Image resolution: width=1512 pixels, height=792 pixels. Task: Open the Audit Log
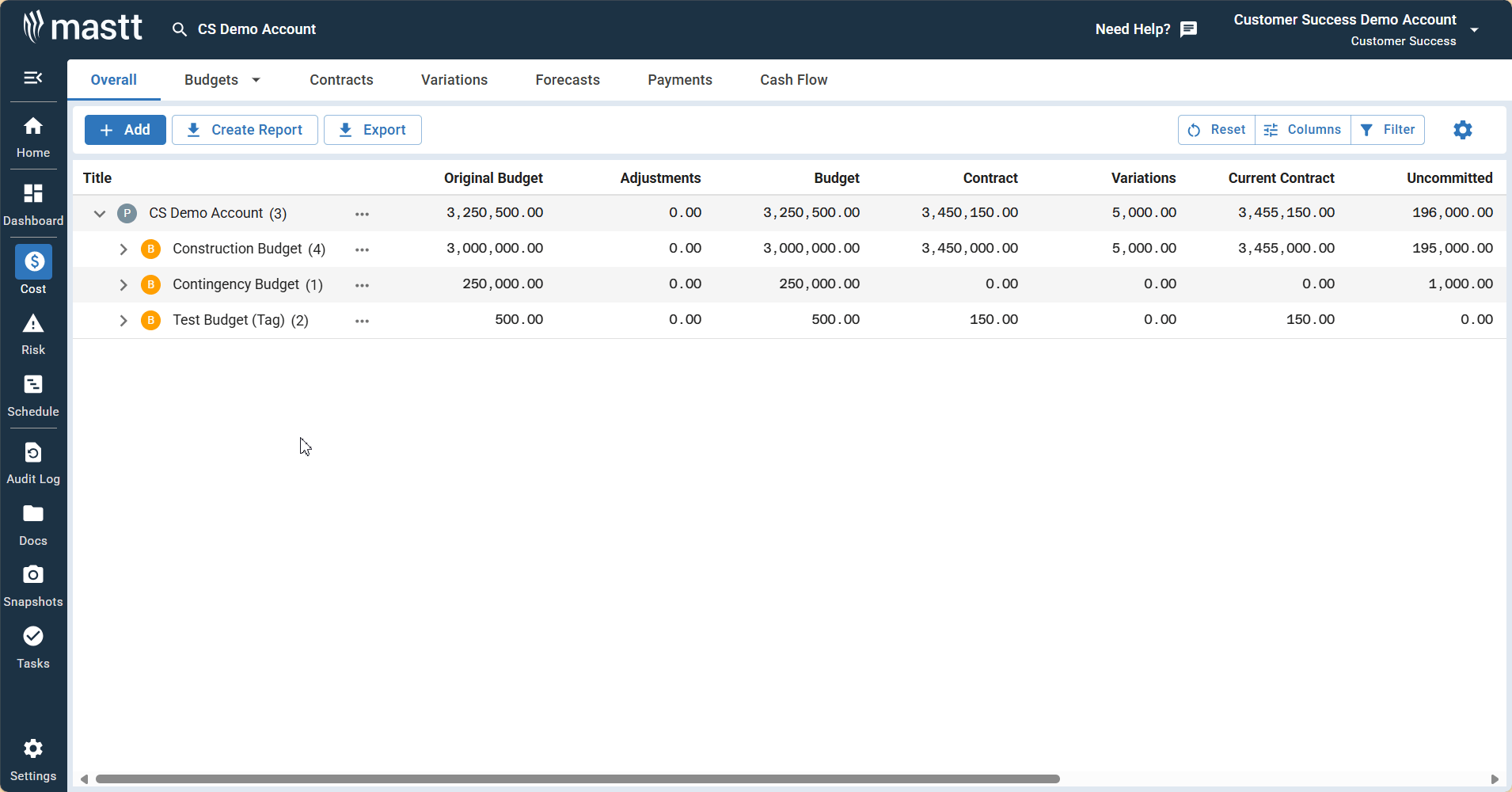coord(33,463)
